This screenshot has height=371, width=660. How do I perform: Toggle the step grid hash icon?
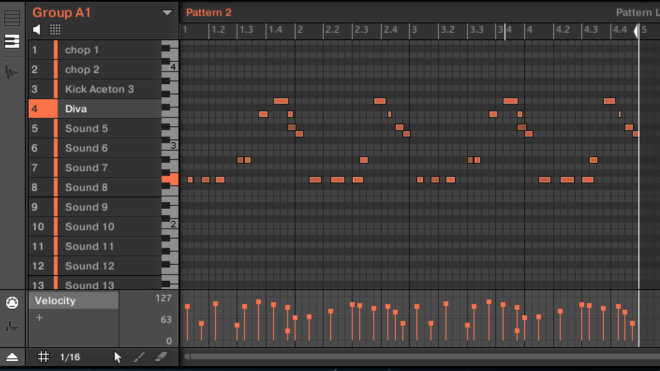tap(43, 357)
